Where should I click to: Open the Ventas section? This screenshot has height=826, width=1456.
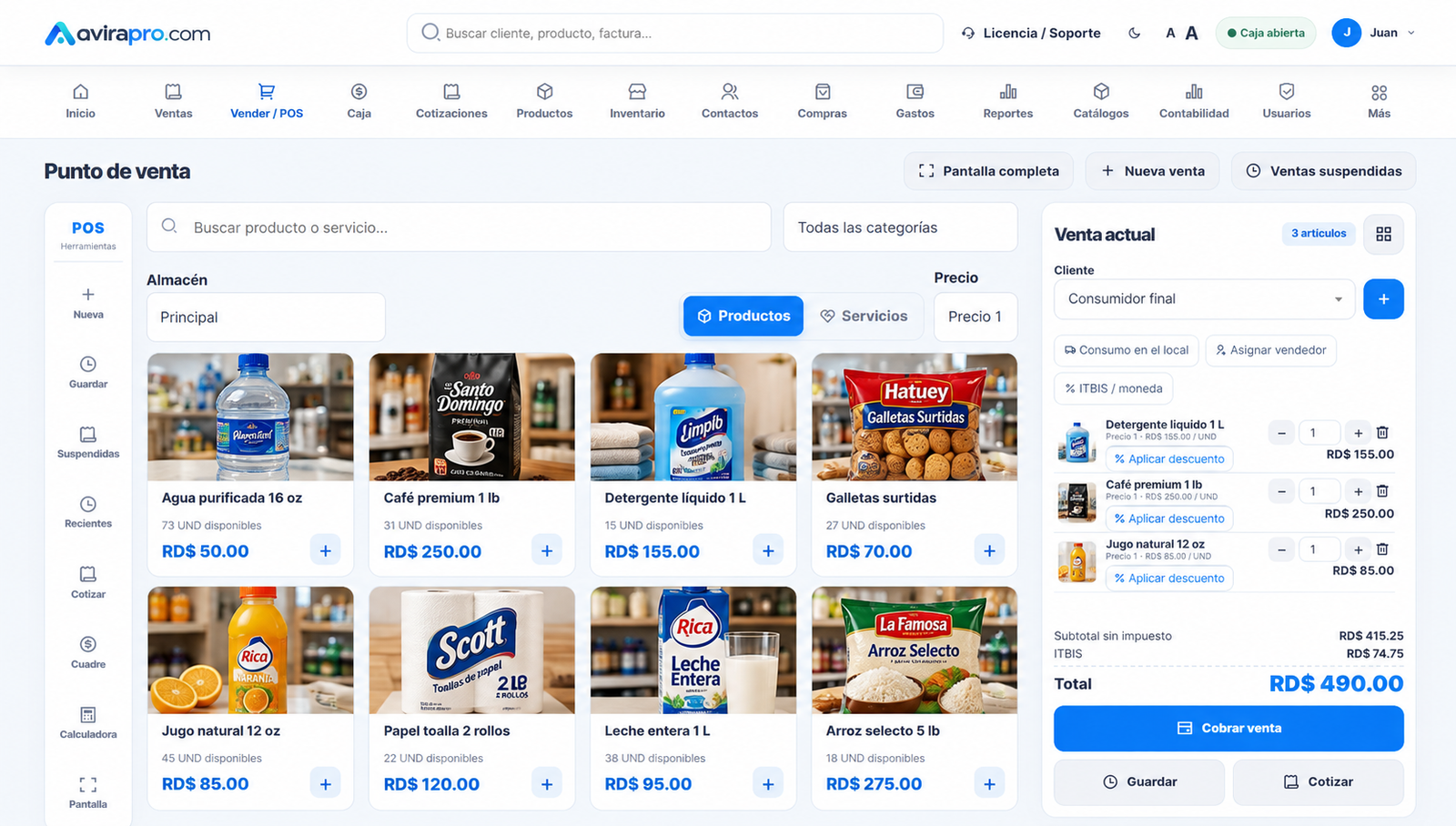(x=173, y=101)
